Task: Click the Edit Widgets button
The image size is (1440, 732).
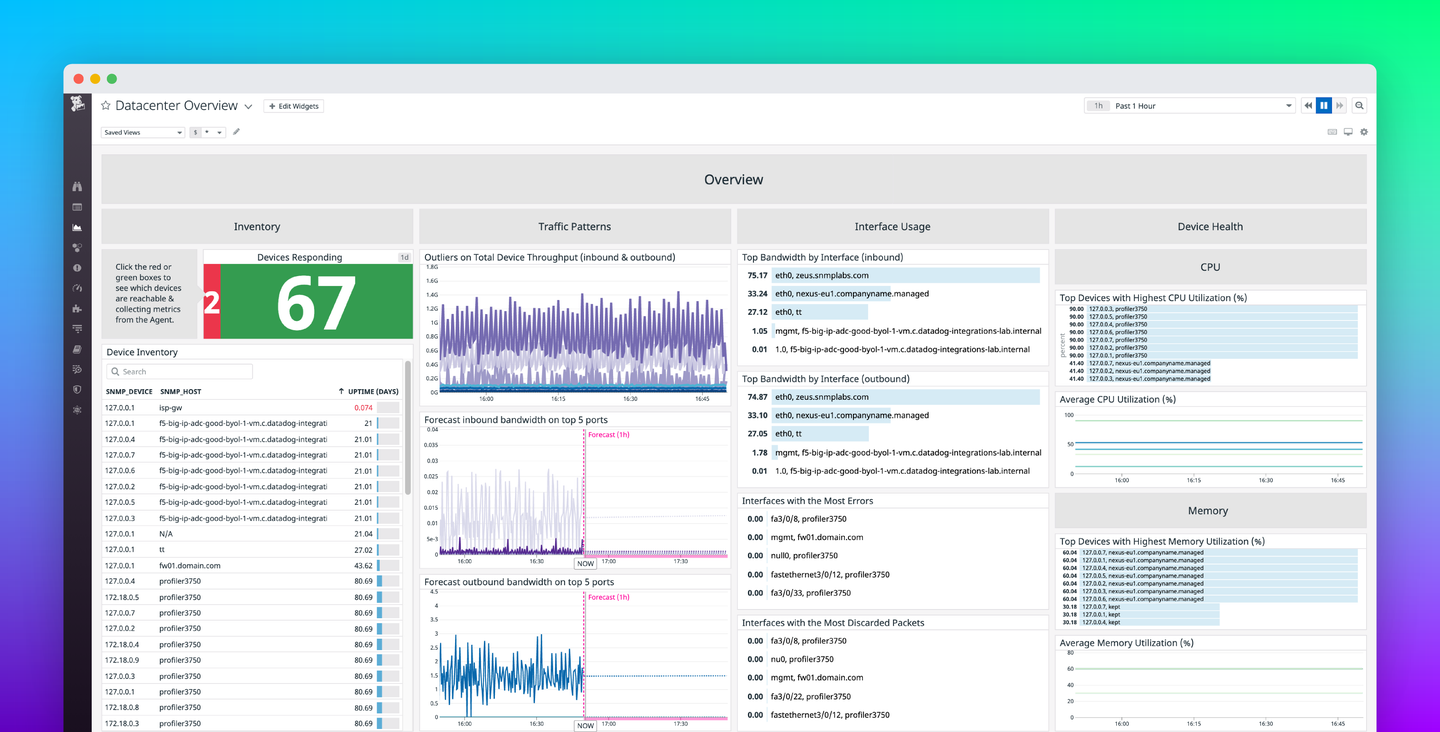Action: pyautogui.click(x=294, y=106)
